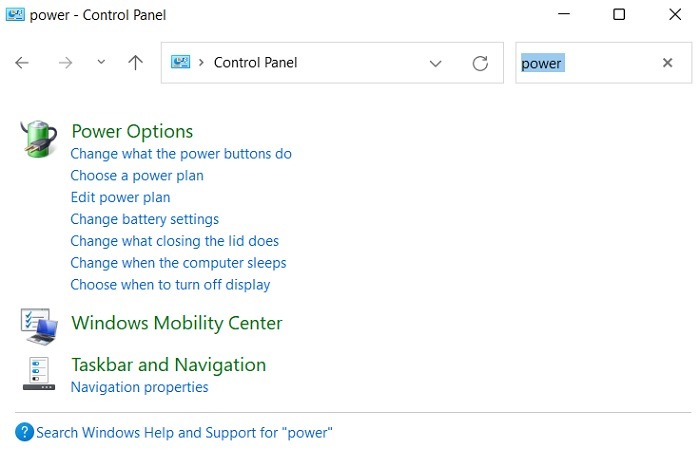Expand the address bar history dropdown

[x=435, y=63]
